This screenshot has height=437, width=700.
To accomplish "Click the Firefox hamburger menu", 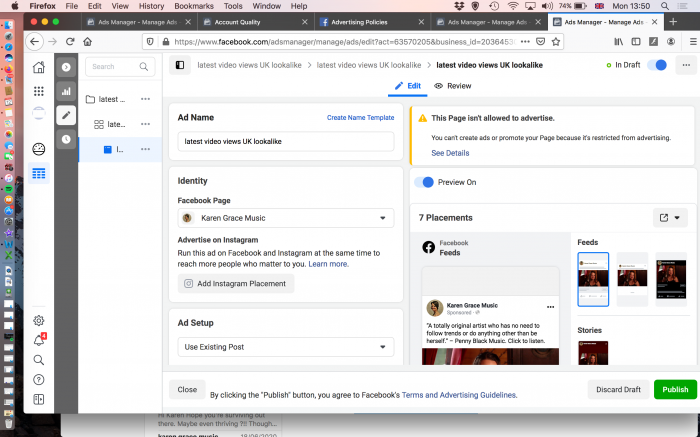I will [x=693, y=42].
